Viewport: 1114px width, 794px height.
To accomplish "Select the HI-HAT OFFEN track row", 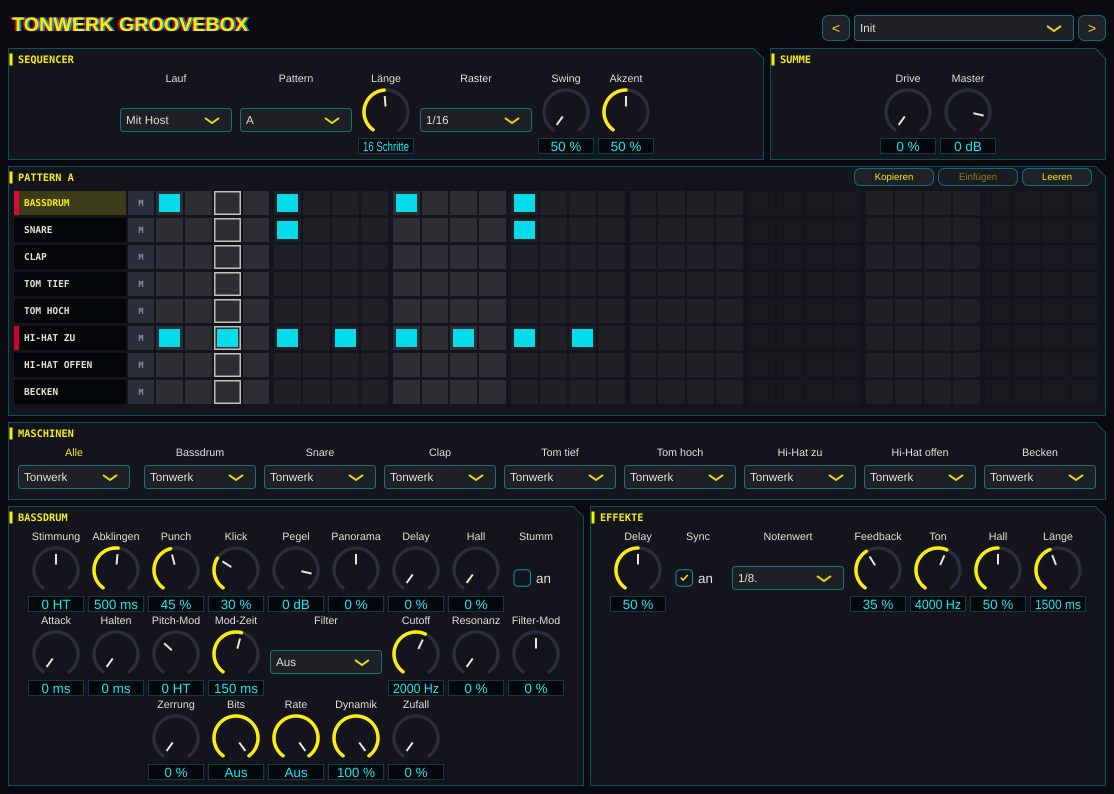I will click(70, 365).
